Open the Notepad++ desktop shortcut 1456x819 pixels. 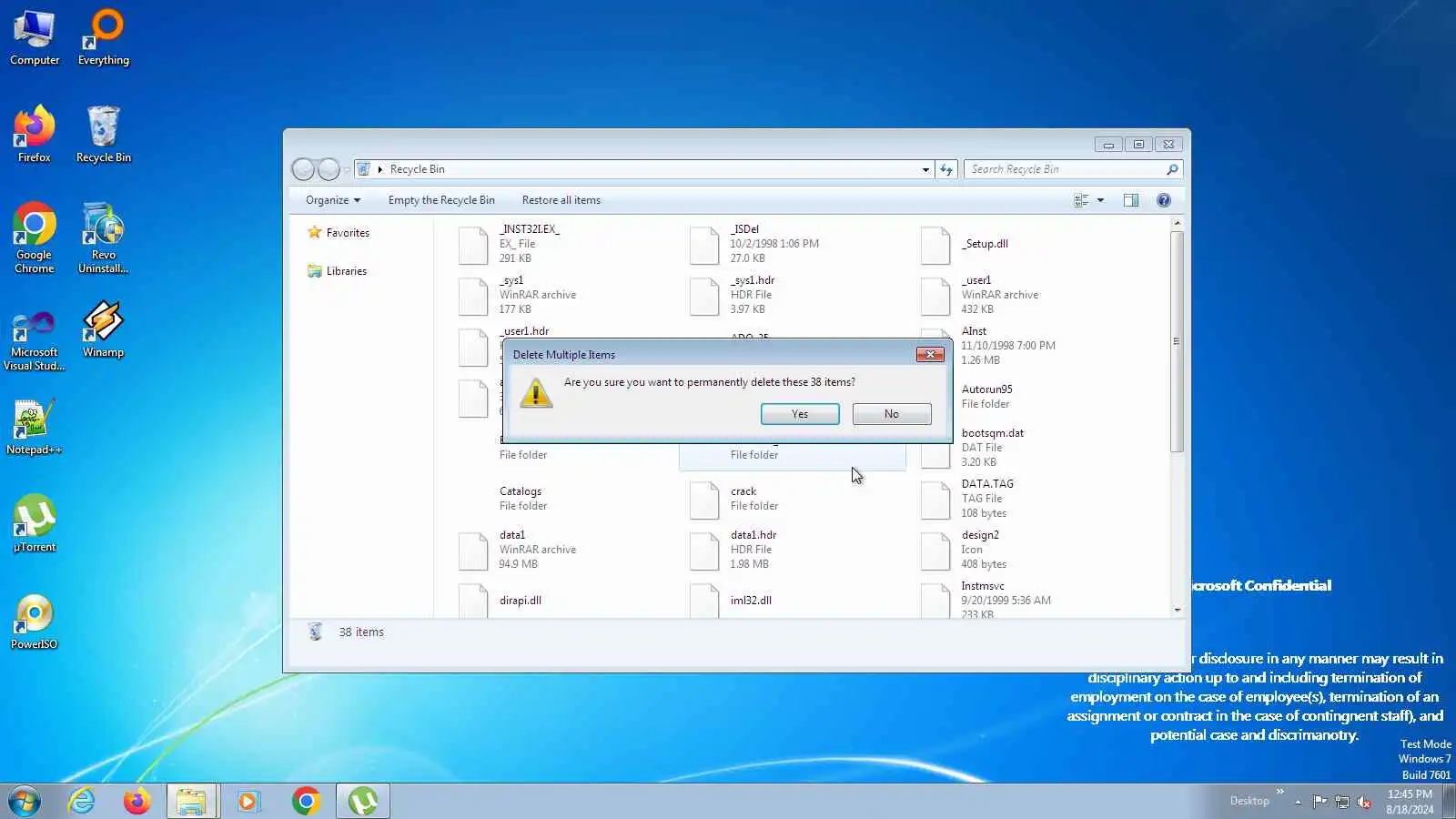click(x=35, y=428)
